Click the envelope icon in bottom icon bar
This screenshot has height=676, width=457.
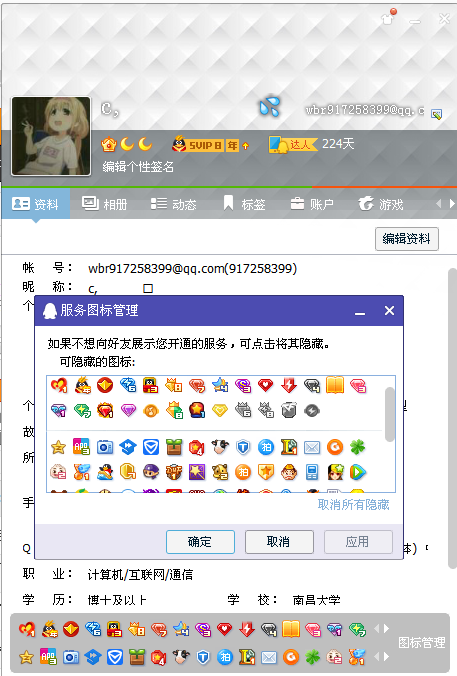[x=269, y=657]
